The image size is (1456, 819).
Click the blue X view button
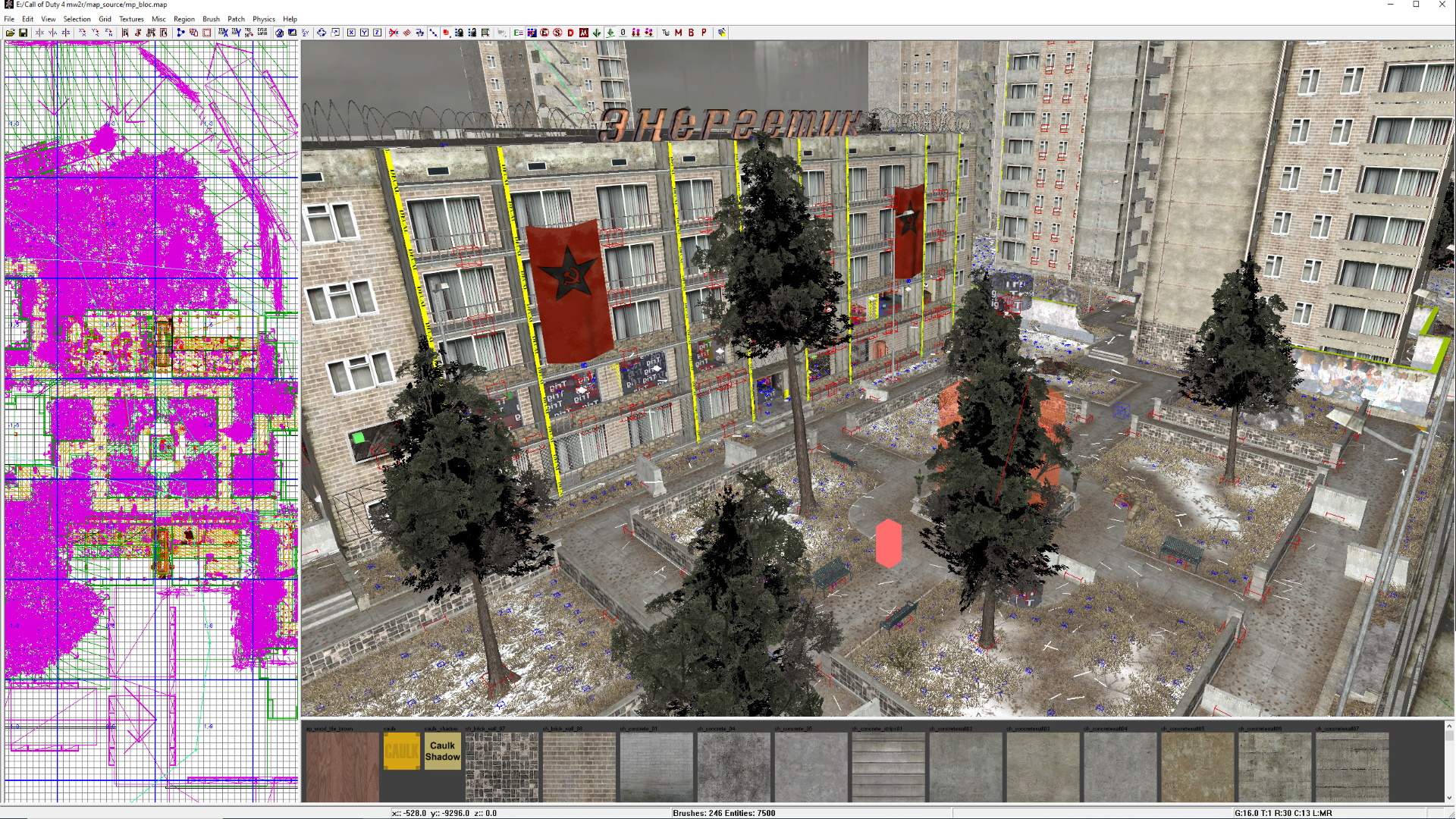(351, 33)
